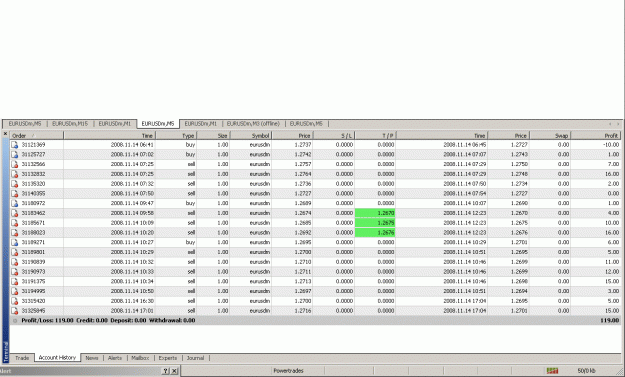
Task: Click the 12.00 profit value
Action: 612,271
